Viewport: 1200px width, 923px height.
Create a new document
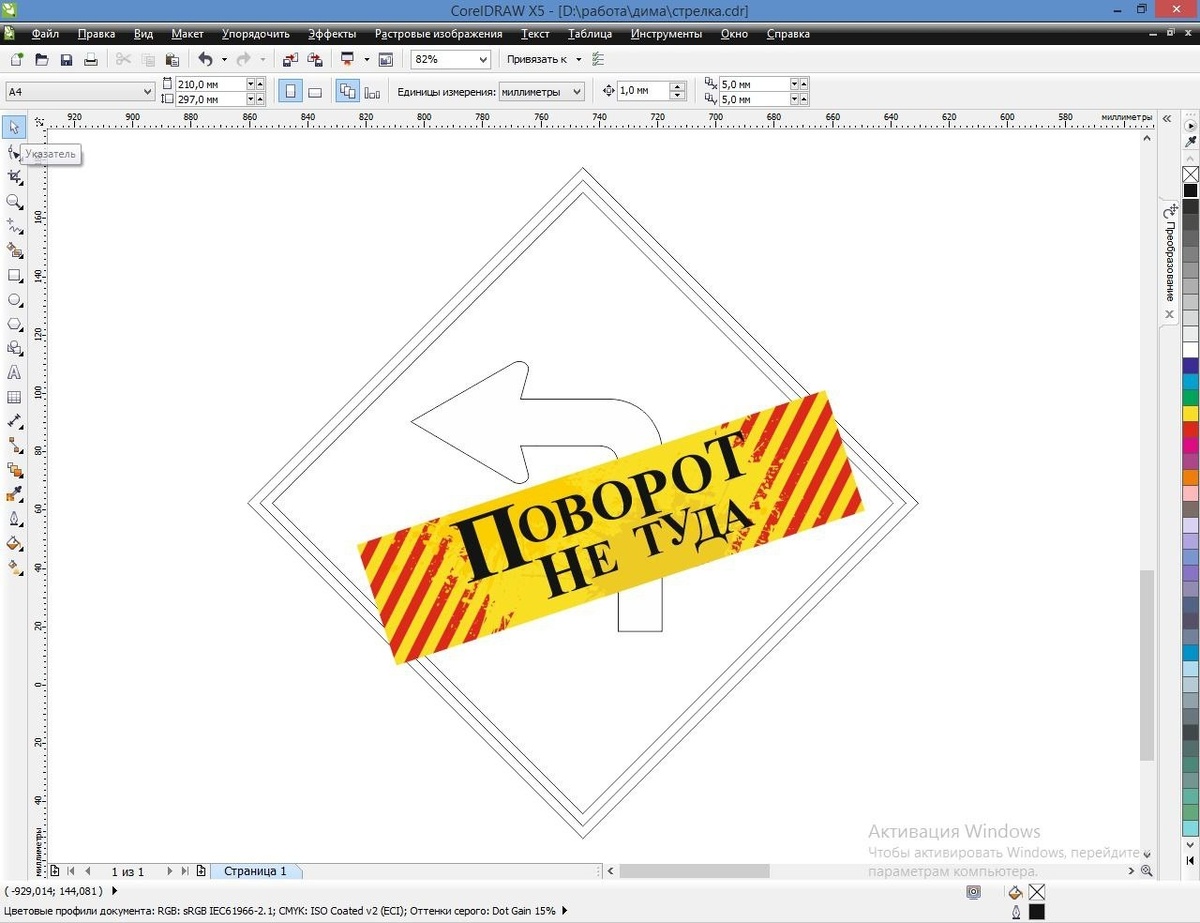click(17, 60)
